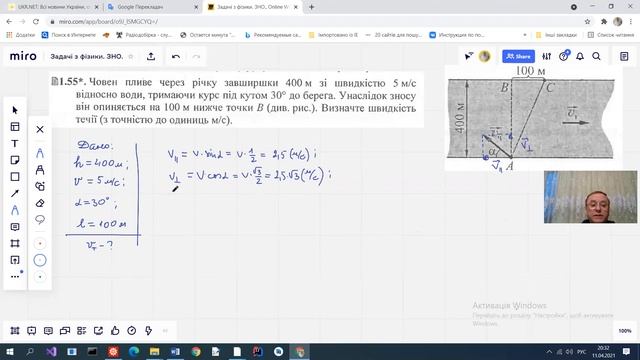Screen dimensions: 640x360
Task: Select the cursor selection tool
Action: pos(15,110)
